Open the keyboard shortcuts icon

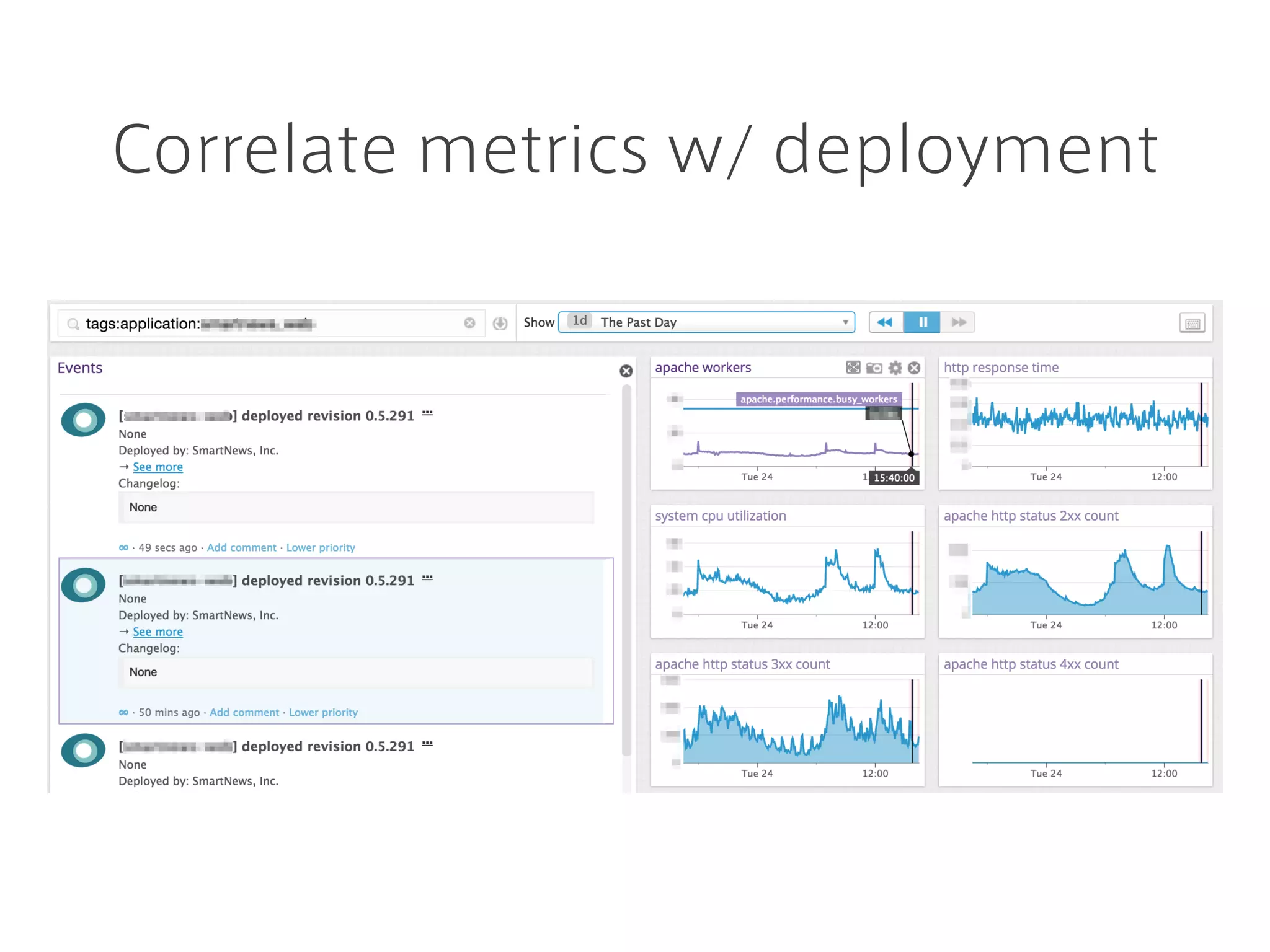tap(1191, 323)
